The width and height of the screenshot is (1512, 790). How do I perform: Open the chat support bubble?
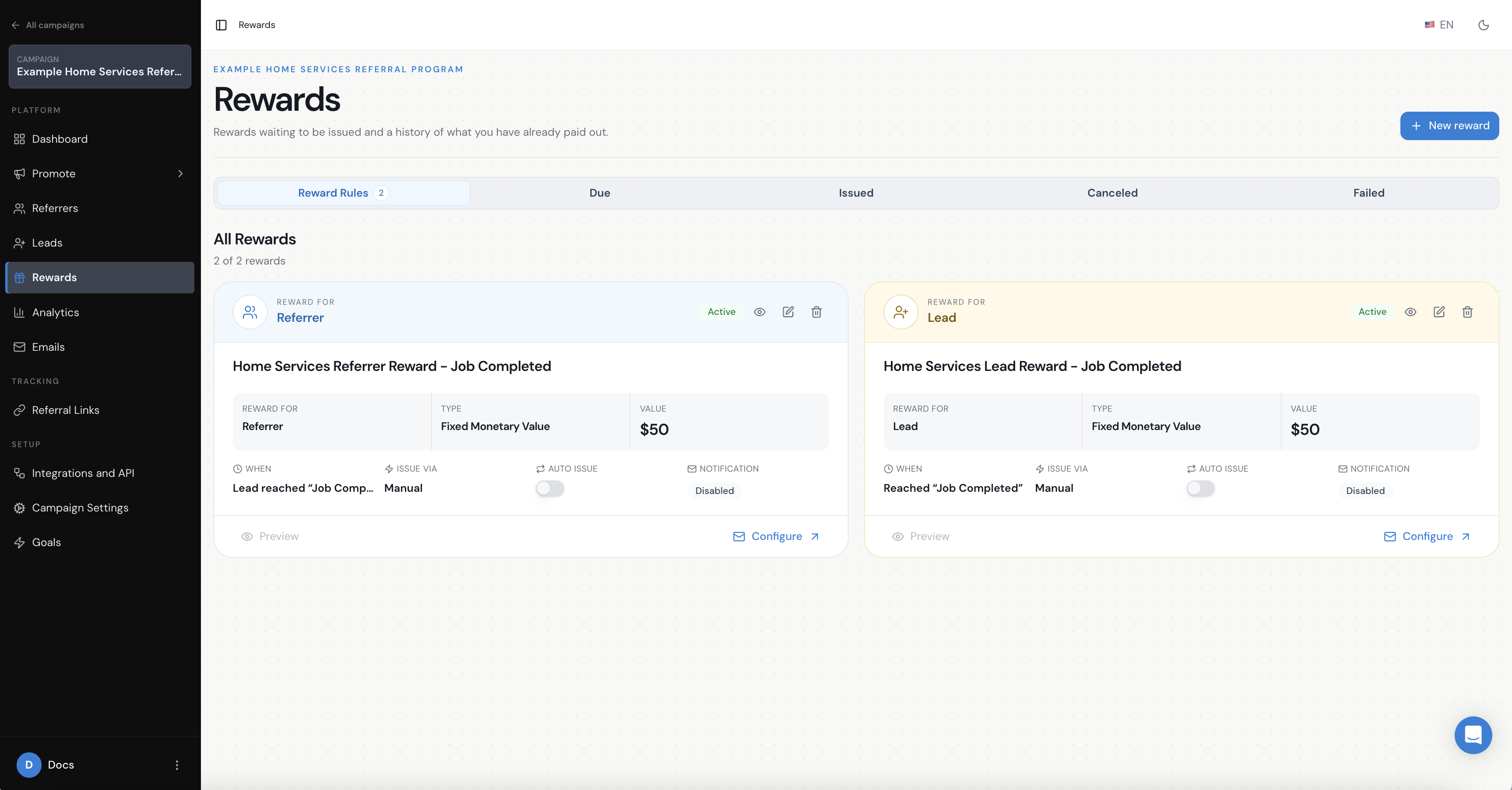[1473, 735]
